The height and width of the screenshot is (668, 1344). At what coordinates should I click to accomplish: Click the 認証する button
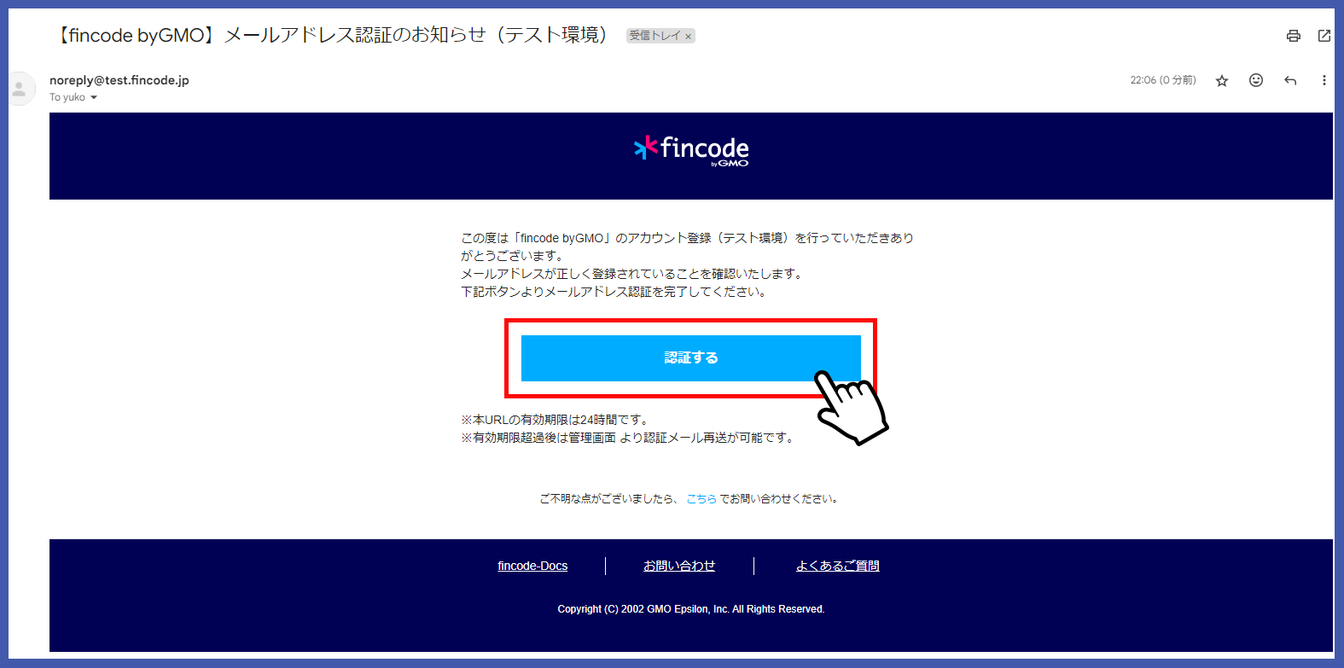click(x=691, y=358)
